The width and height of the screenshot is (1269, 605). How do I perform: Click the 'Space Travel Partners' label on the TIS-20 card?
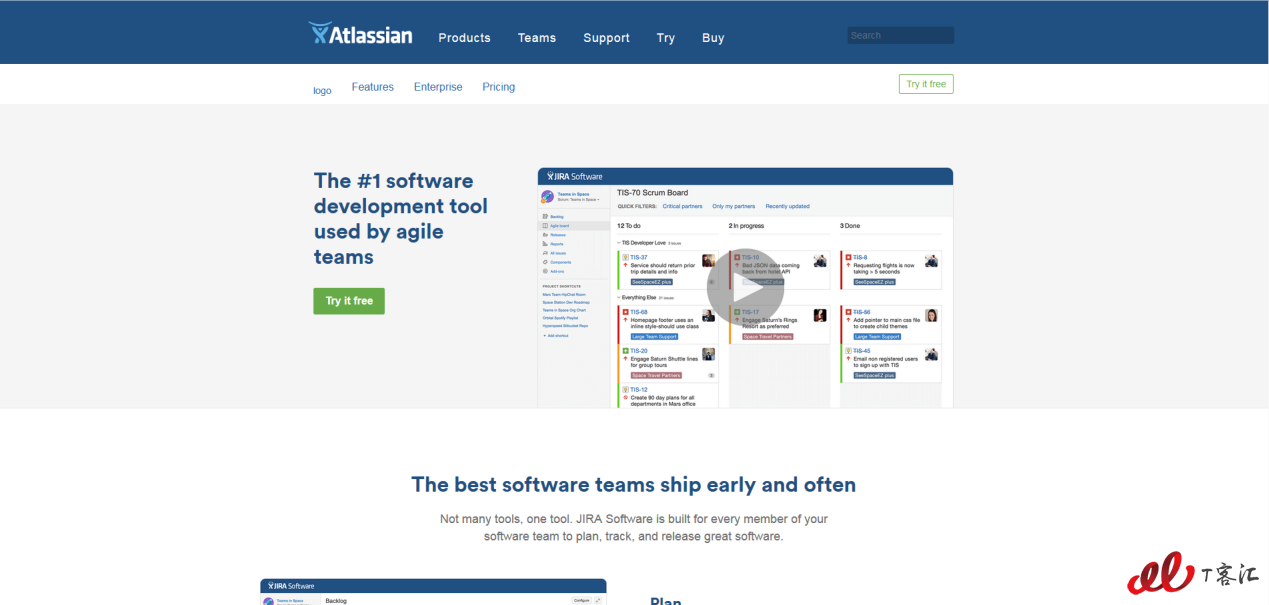click(x=656, y=375)
